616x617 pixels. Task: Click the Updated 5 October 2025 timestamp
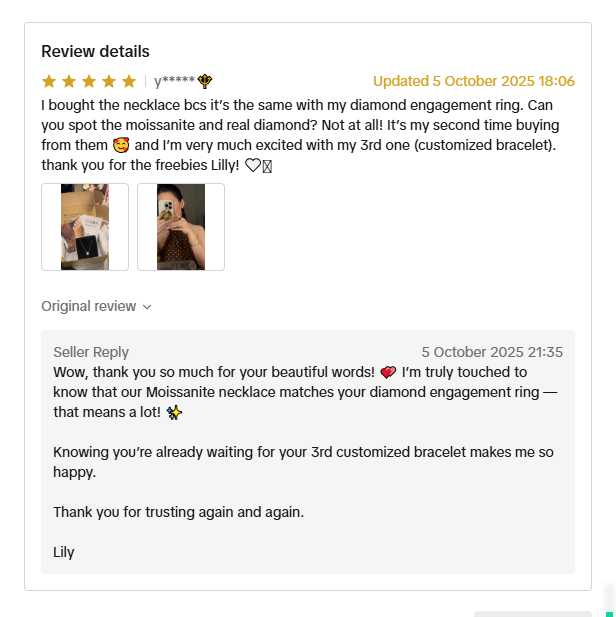[474, 81]
